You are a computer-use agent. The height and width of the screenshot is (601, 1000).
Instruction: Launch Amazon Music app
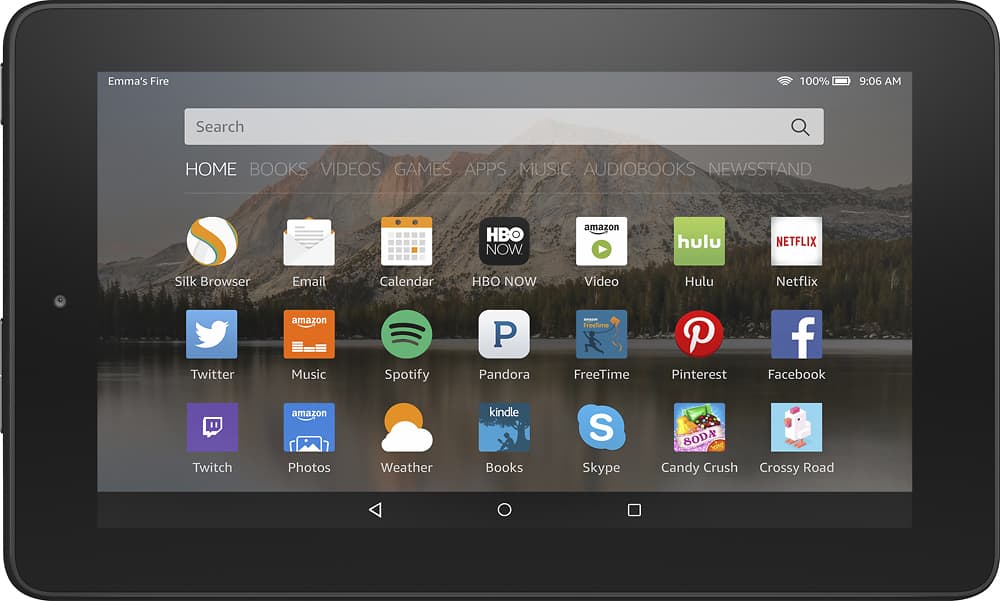tap(309, 334)
